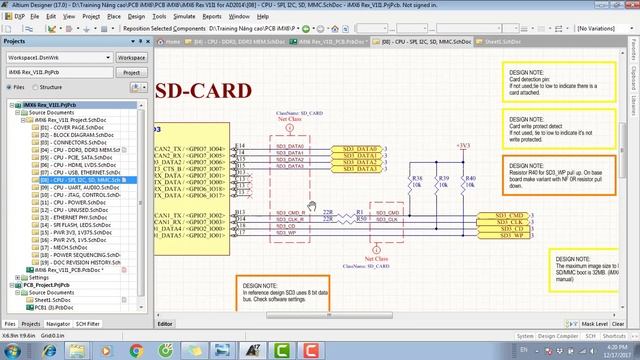Viewport: 640px width, 360px height.
Task: Open the File menu
Action: (35, 17)
